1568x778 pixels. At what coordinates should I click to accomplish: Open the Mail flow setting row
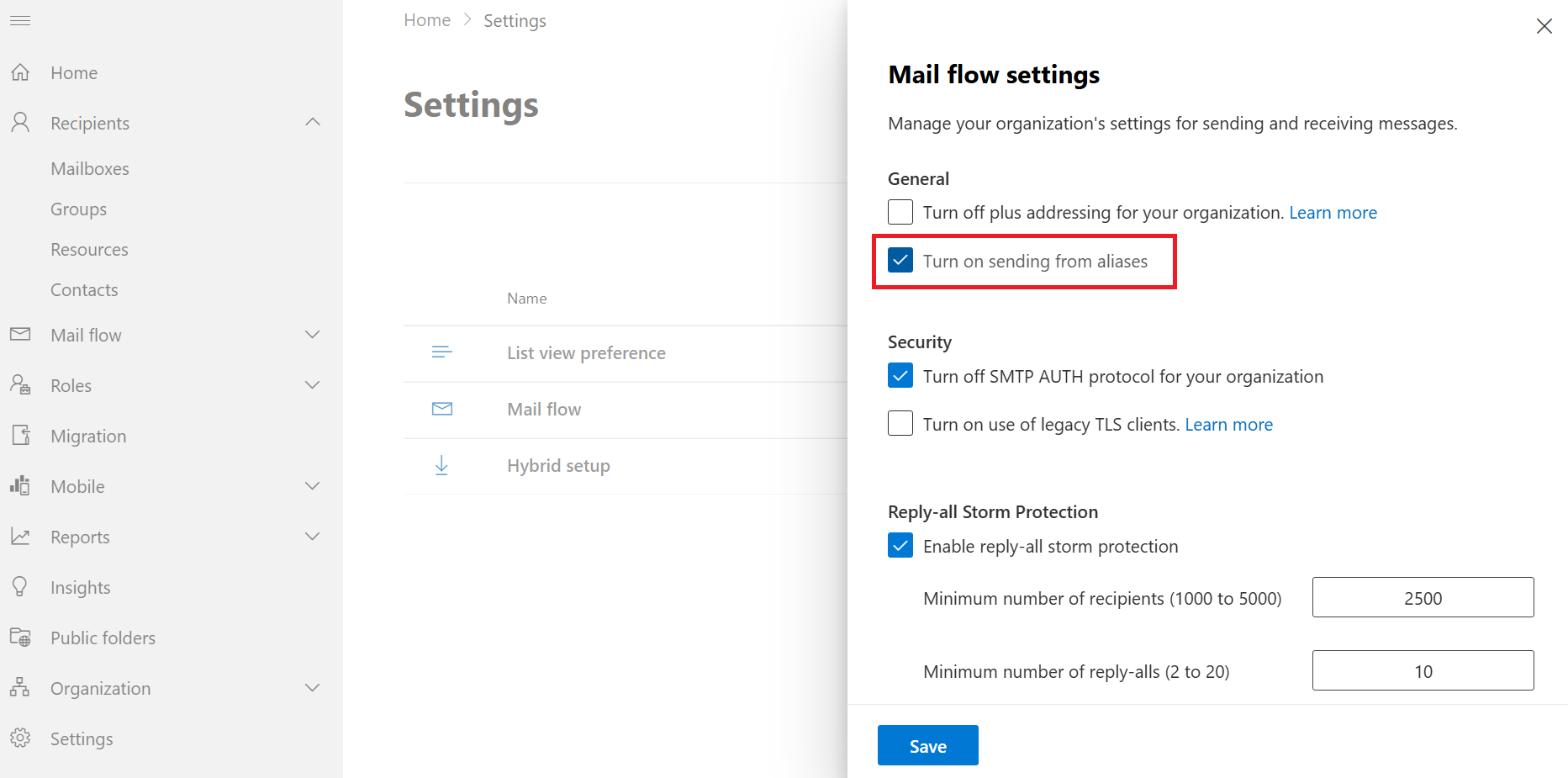(544, 410)
